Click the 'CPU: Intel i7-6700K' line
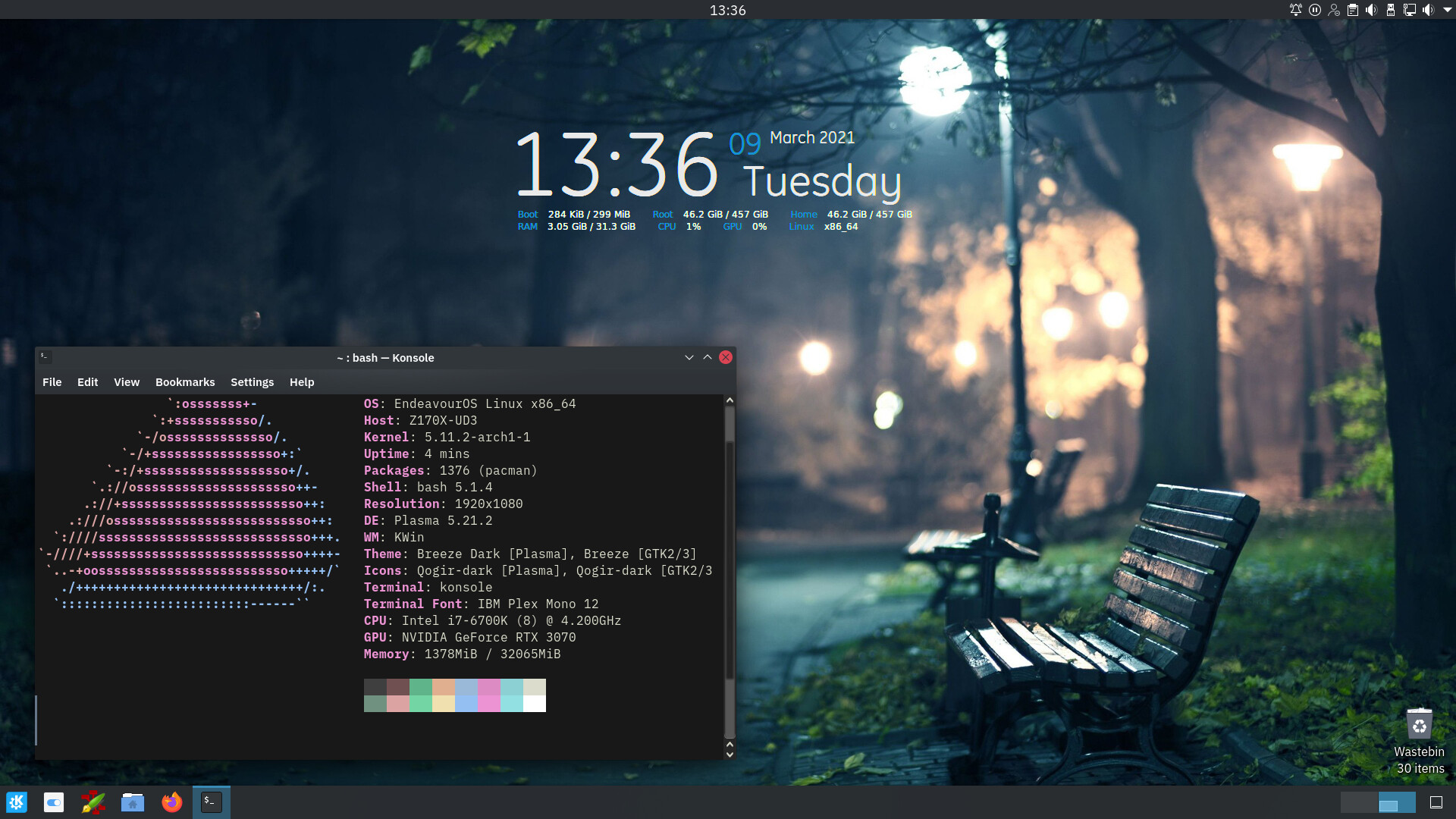Viewport: 1456px width, 819px height. coord(493,621)
